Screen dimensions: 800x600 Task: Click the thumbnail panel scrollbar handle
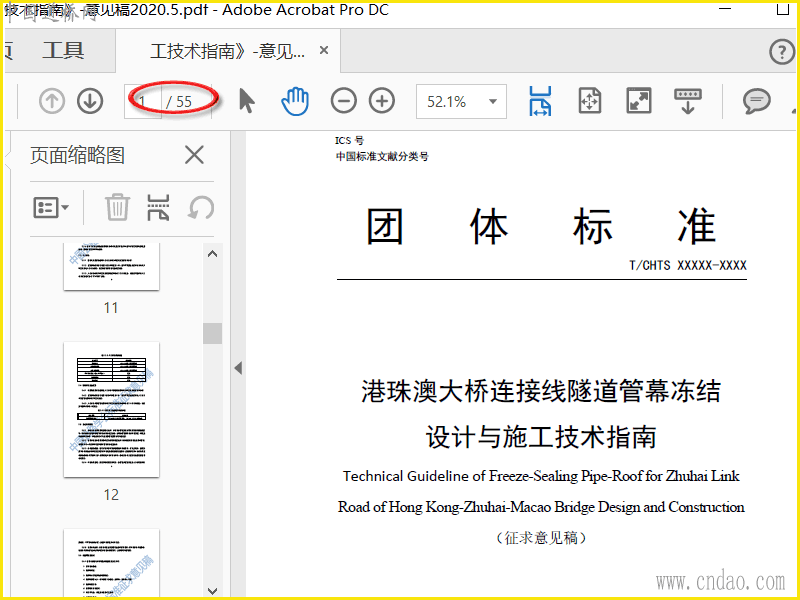pos(212,334)
